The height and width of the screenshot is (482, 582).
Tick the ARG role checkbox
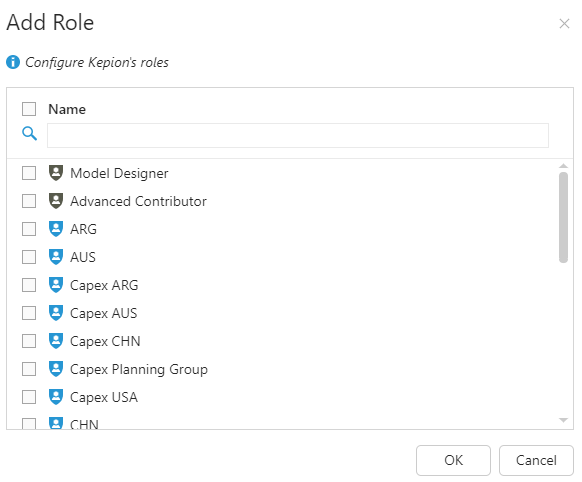pyautogui.click(x=29, y=229)
